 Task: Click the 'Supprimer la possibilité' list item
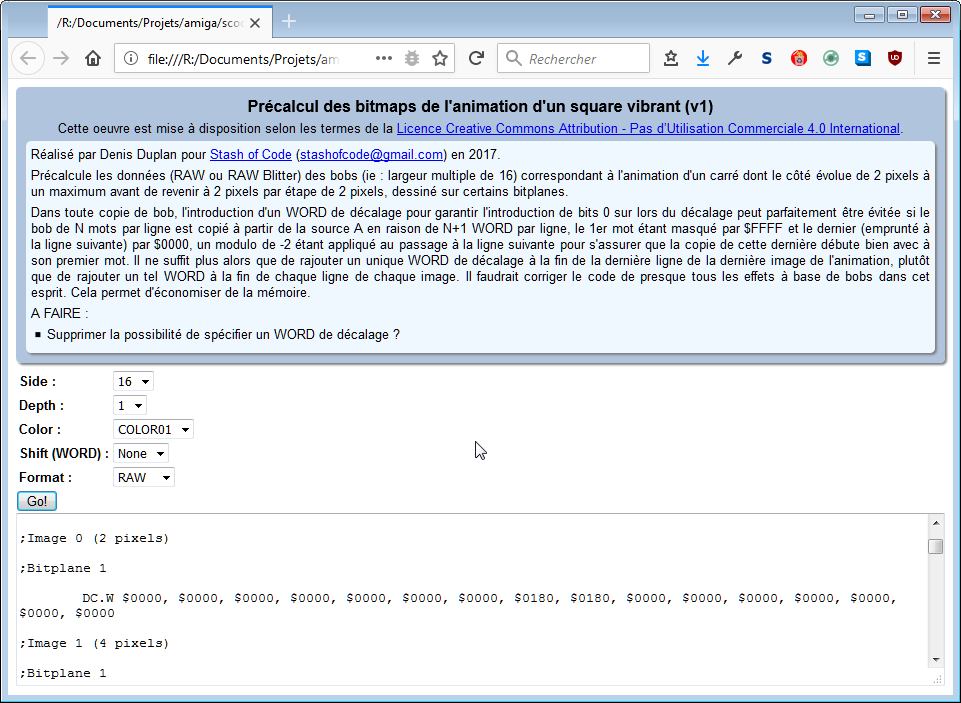coord(223,335)
